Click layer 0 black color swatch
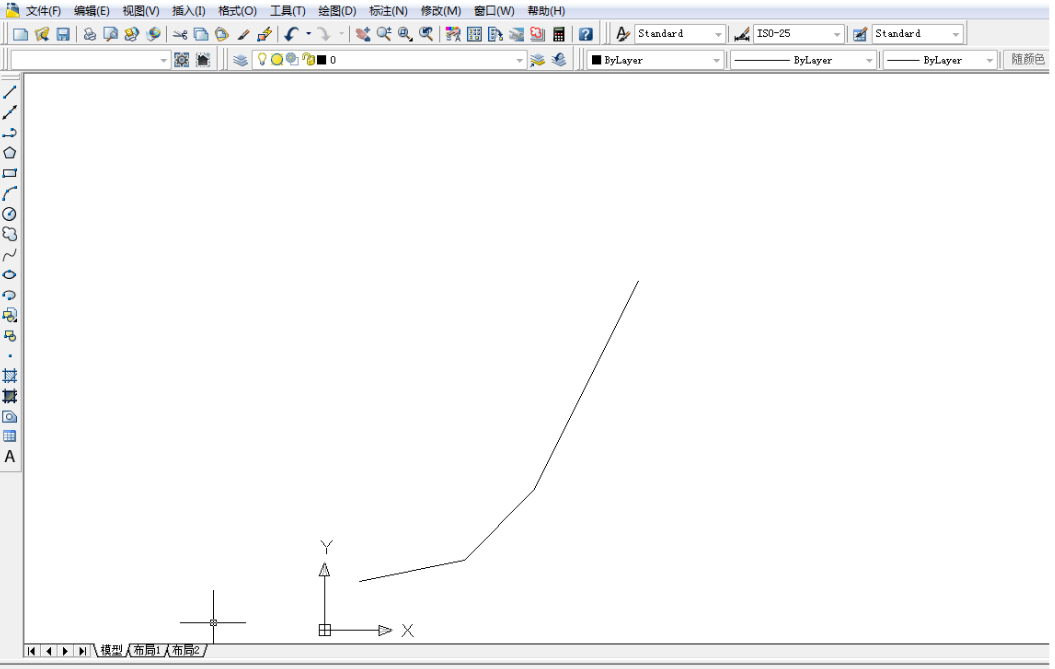 coord(322,60)
